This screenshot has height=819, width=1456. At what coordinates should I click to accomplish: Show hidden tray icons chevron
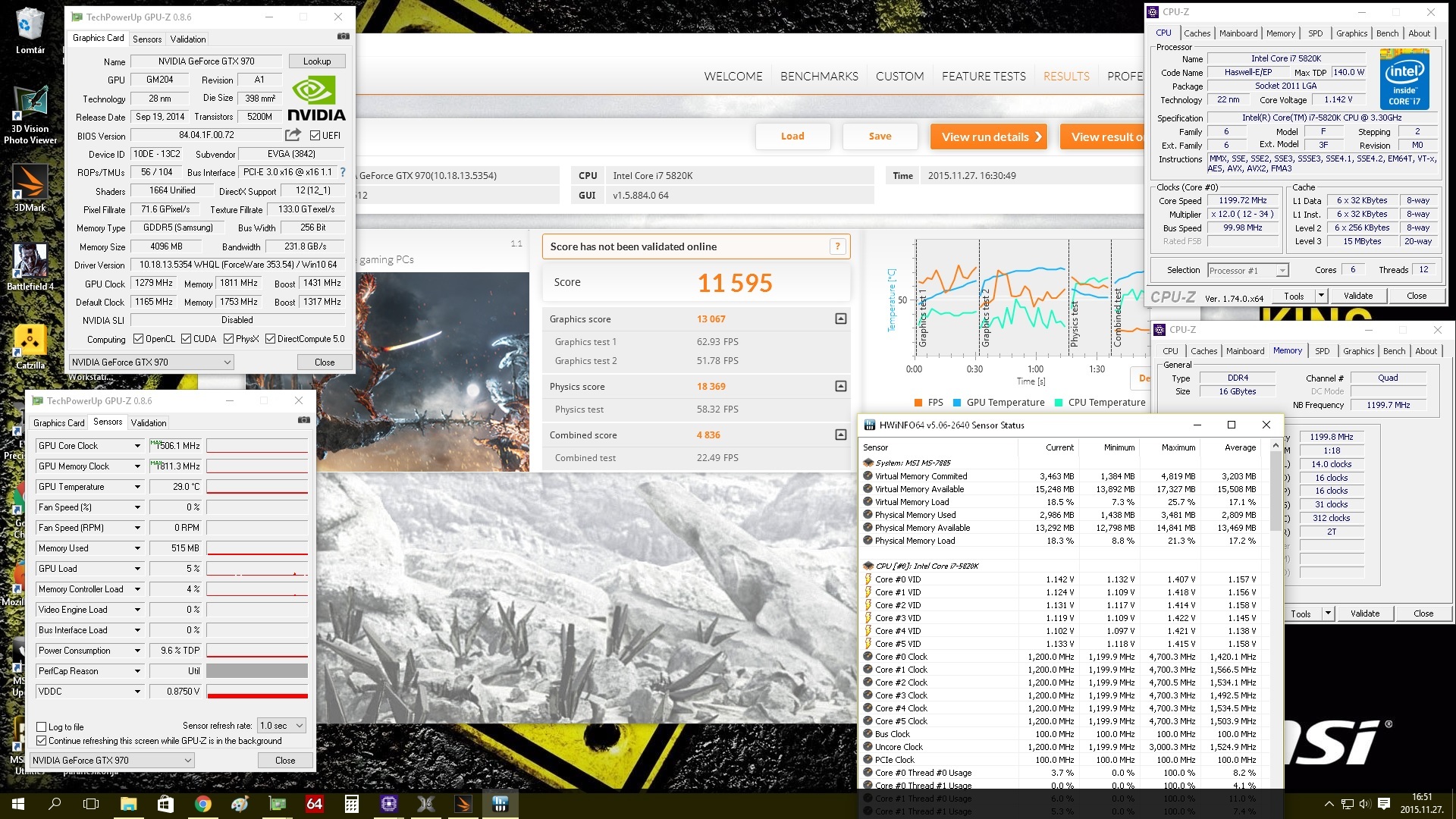tap(1329, 804)
